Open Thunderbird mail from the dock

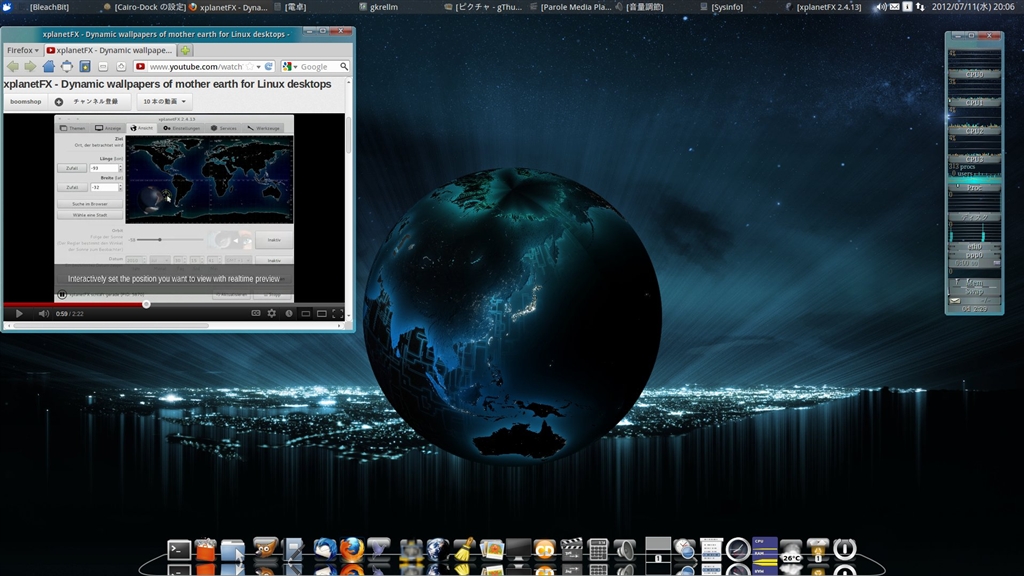(324, 549)
